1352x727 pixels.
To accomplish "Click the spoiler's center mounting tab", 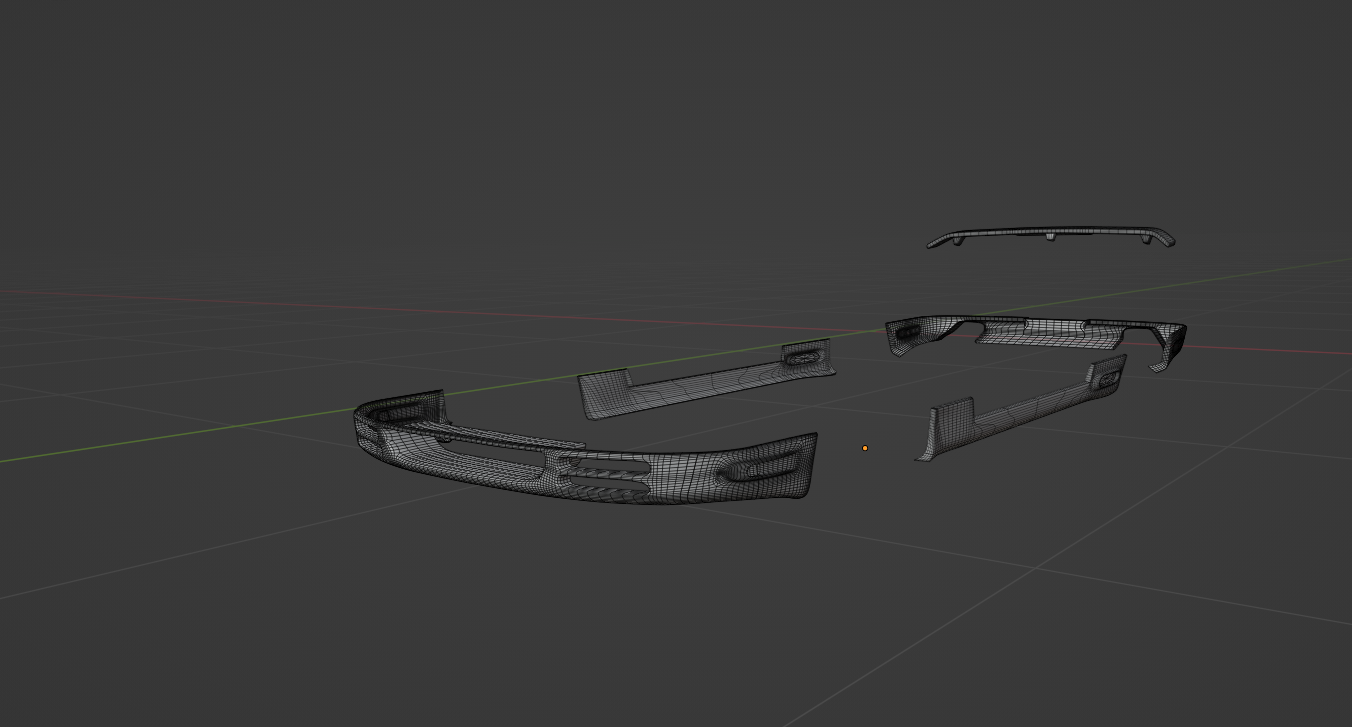I will point(1050,238).
